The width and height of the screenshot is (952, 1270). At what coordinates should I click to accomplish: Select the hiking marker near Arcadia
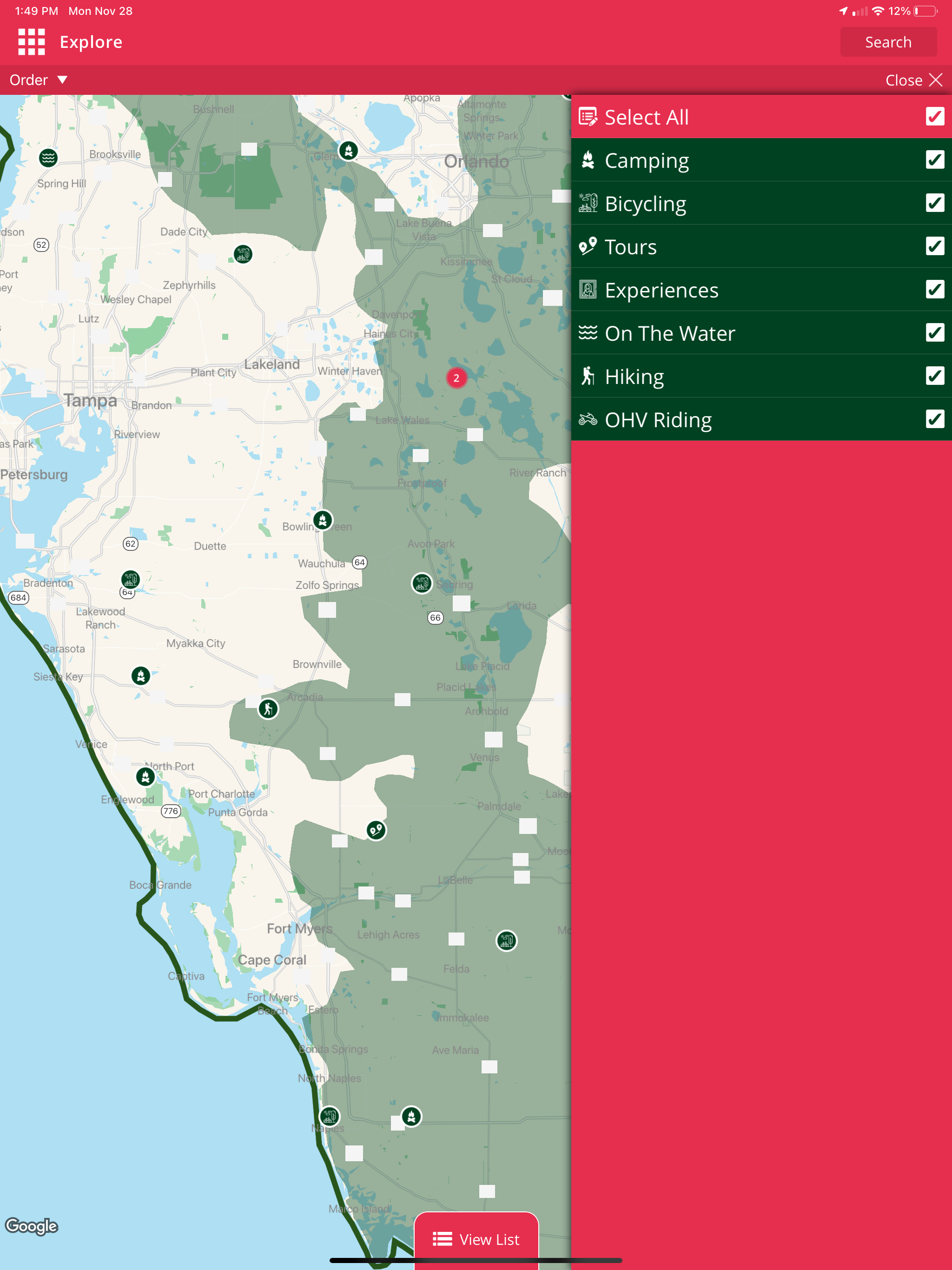pyautogui.click(x=268, y=708)
